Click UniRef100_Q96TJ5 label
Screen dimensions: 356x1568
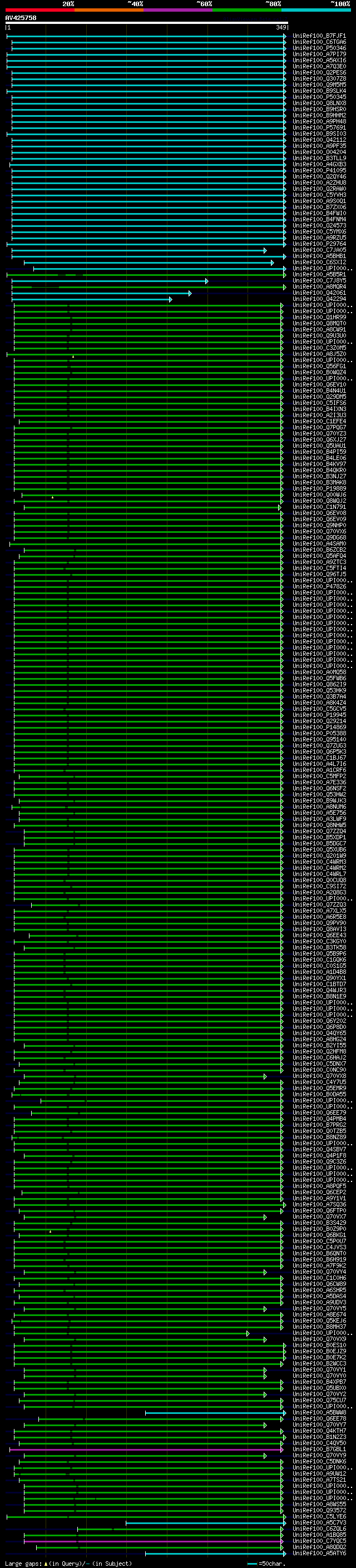[x=319, y=575]
